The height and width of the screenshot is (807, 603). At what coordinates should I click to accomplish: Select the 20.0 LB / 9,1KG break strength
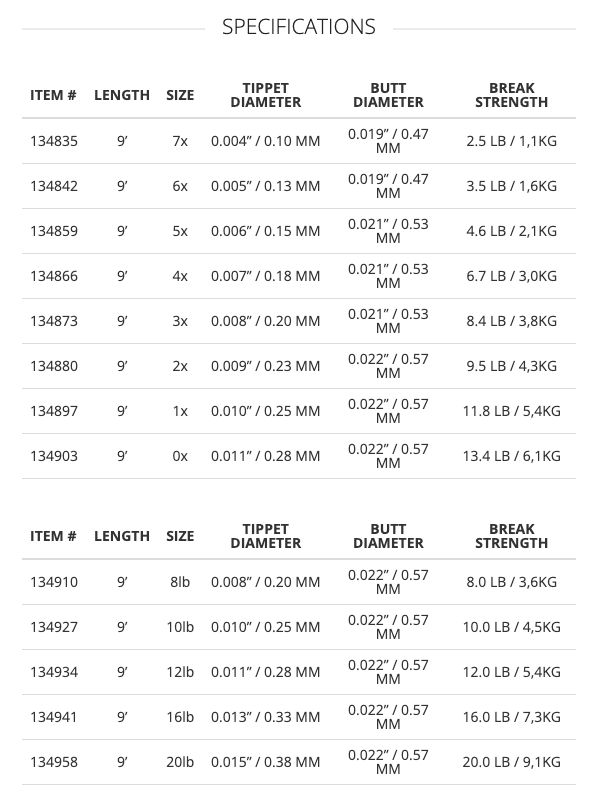tap(511, 762)
